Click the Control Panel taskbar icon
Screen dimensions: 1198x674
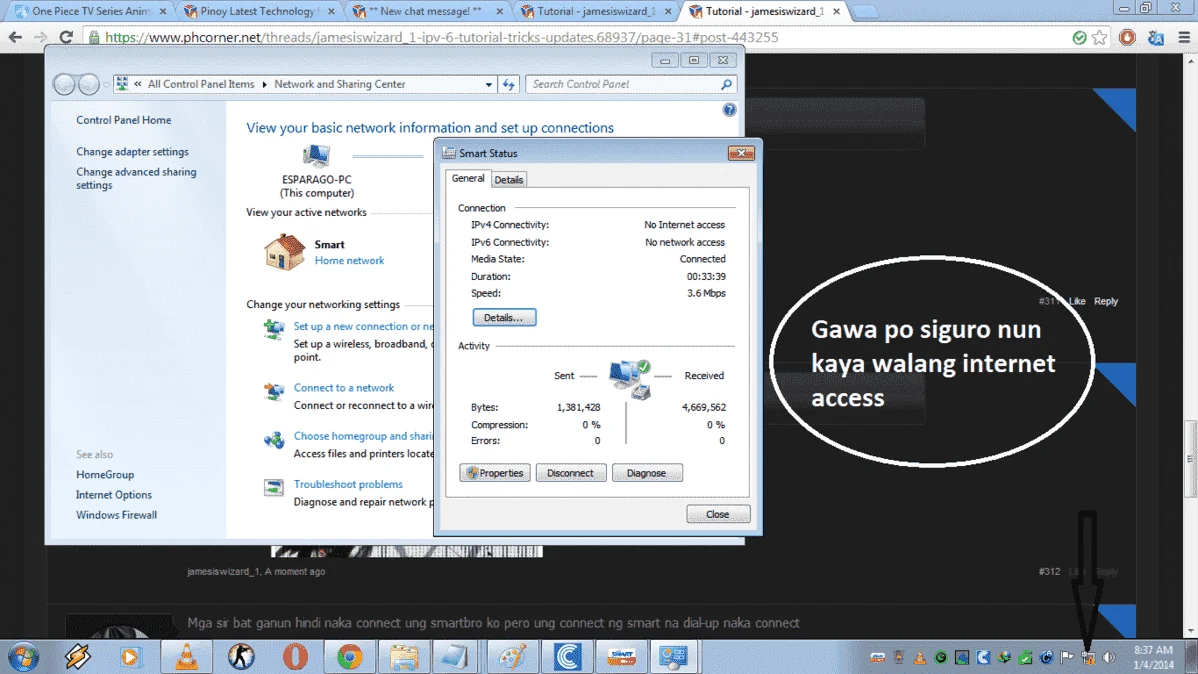[673, 656]
